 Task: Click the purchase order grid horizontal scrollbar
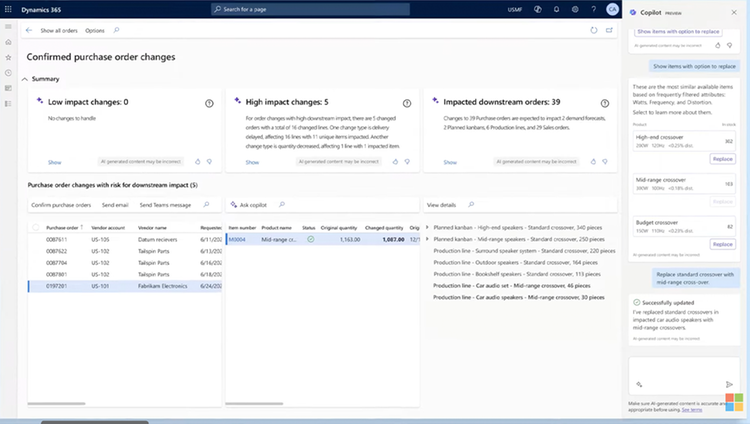(56, 403)
